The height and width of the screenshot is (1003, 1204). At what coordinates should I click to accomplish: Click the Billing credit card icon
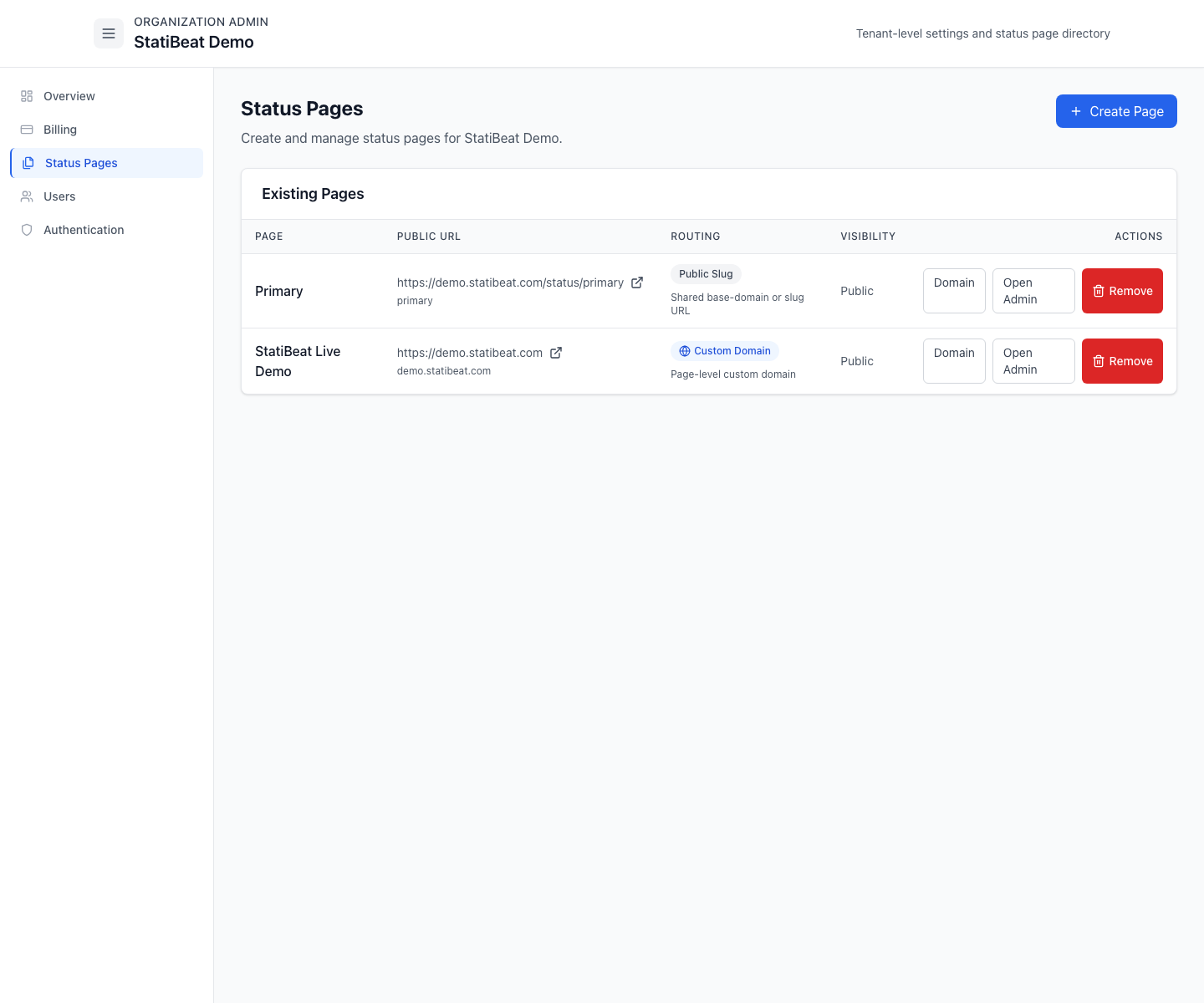[x=27, y=130]
